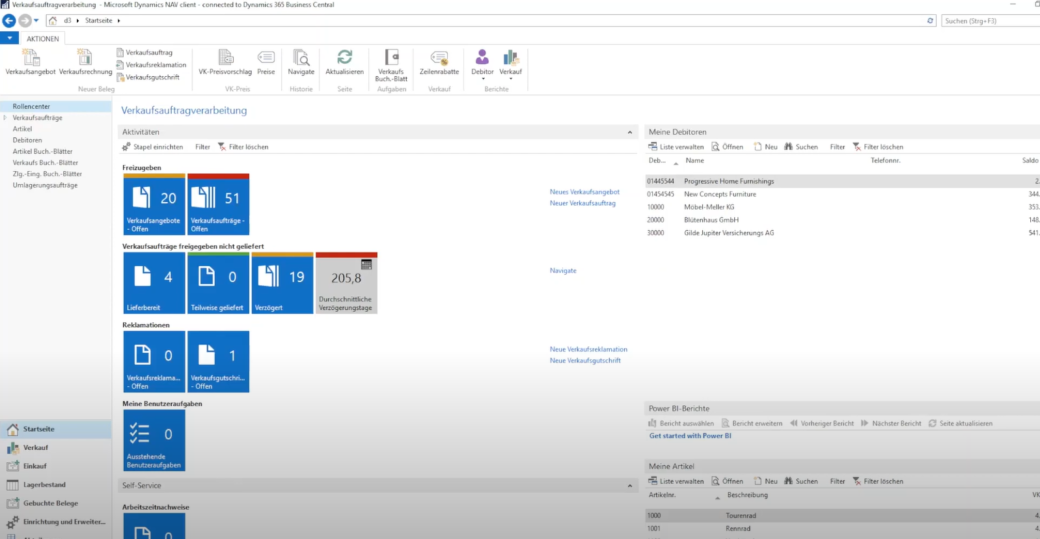Open the Verkaufsreklamationen - Offen tile

coord(154,361)
